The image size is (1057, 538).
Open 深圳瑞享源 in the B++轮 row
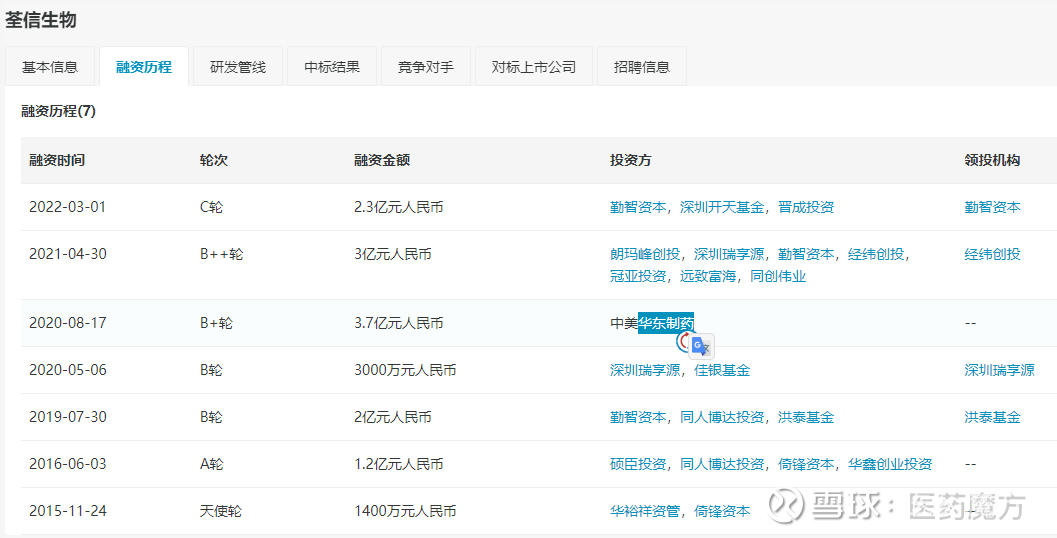click(x=729, y=254)
